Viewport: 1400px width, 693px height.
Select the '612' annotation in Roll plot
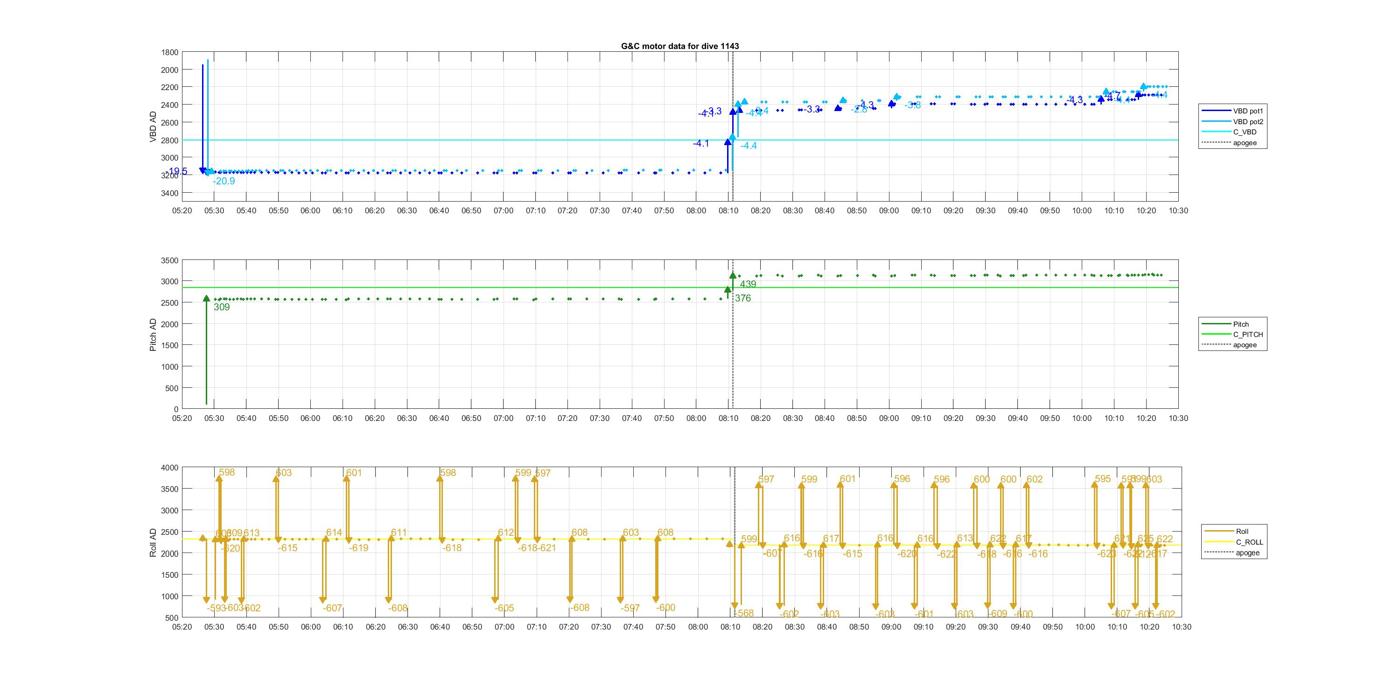pos(506,533)
